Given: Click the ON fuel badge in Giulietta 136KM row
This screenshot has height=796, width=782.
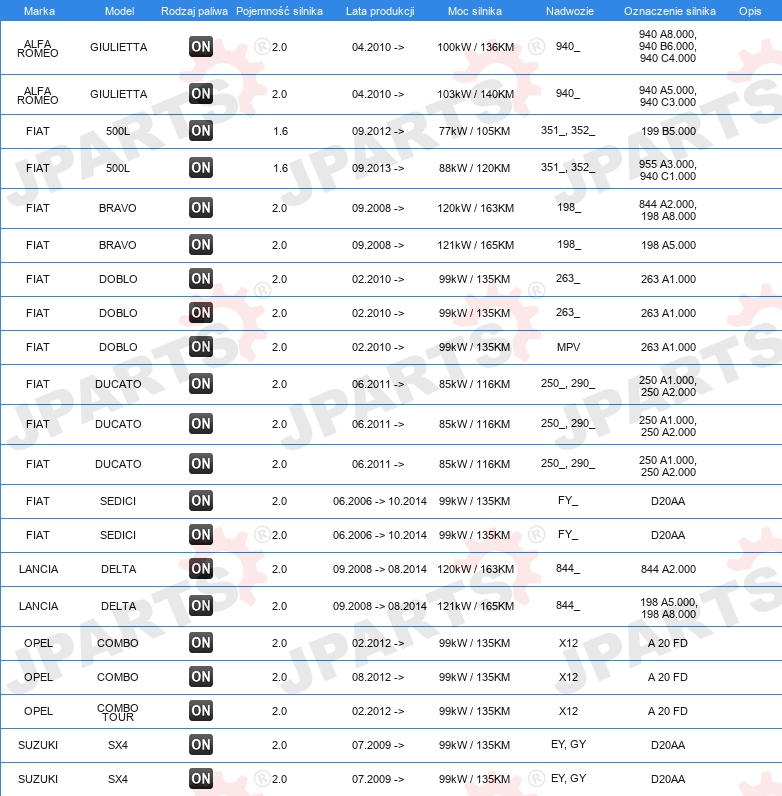Looking at the screenshot, I should point(201,47).
